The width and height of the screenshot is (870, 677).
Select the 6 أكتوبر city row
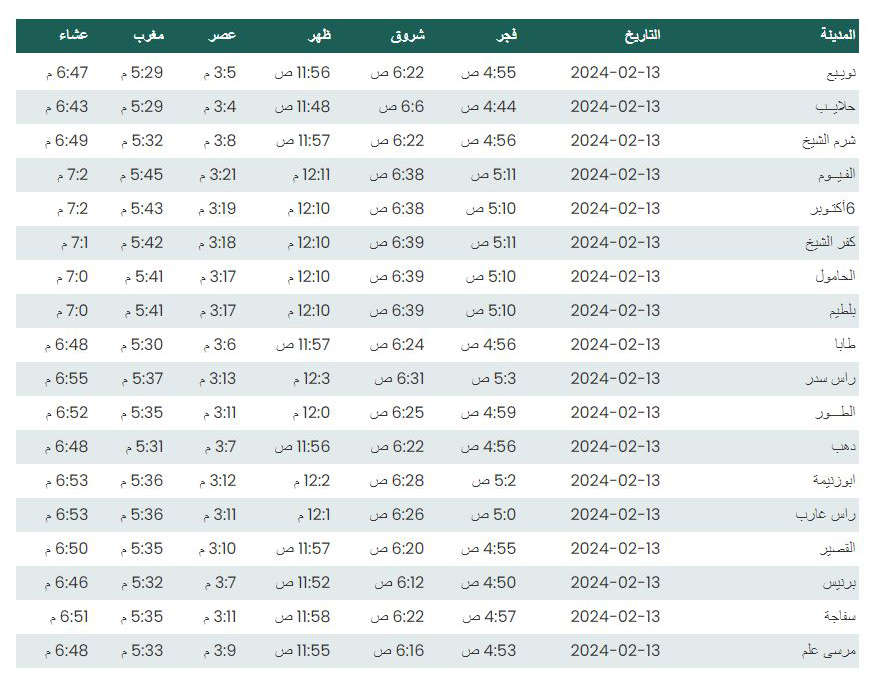click(437, 209)
